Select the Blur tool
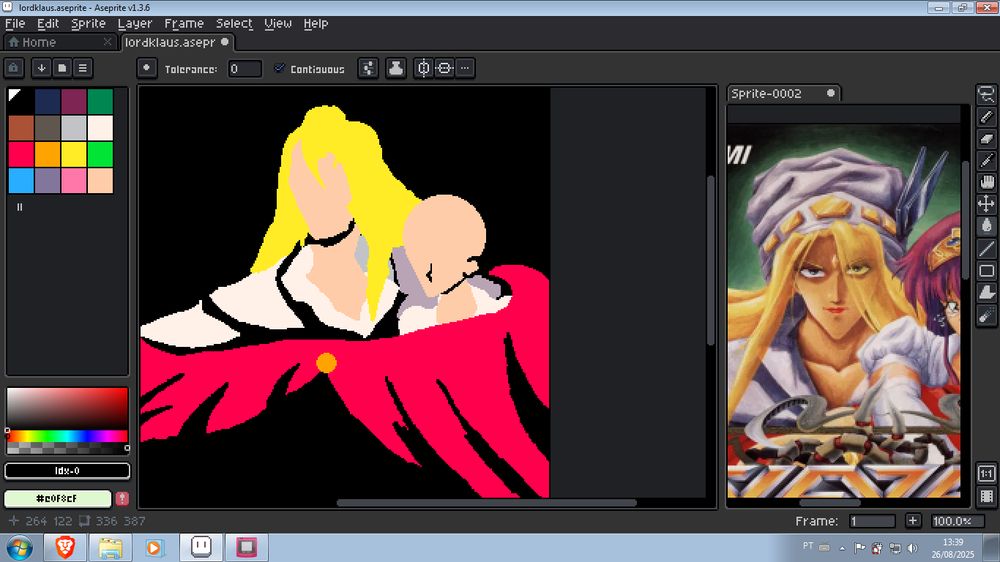This screenshot has height=562, width=1000. [987, 315]
